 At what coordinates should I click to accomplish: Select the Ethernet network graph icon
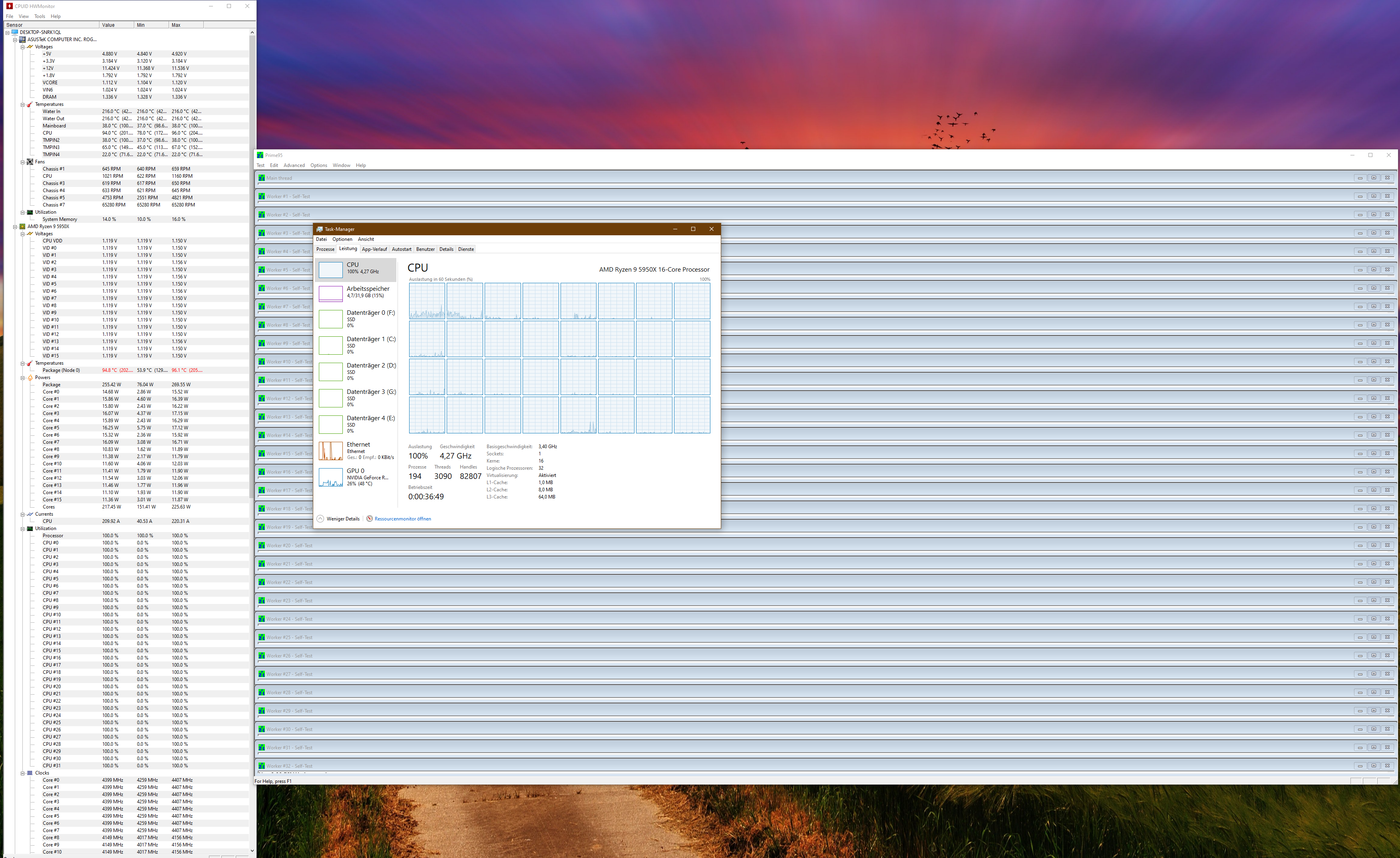pos(330,451)
